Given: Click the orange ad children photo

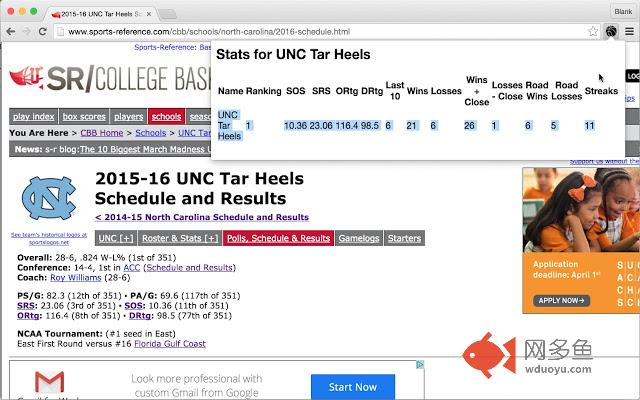Looking at the screenshot, I should [x=581, y=210].
